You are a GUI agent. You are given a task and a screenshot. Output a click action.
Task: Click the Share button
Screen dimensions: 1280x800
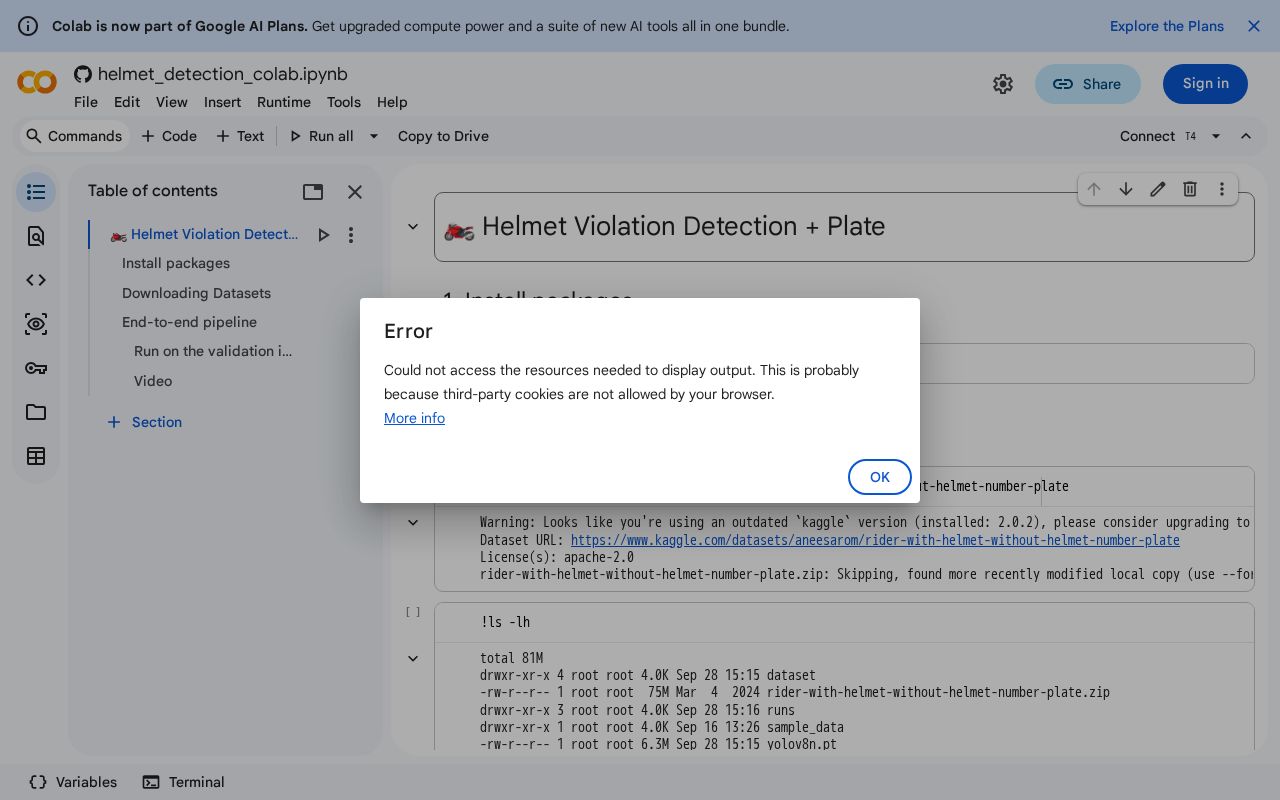coord(1088,84)
